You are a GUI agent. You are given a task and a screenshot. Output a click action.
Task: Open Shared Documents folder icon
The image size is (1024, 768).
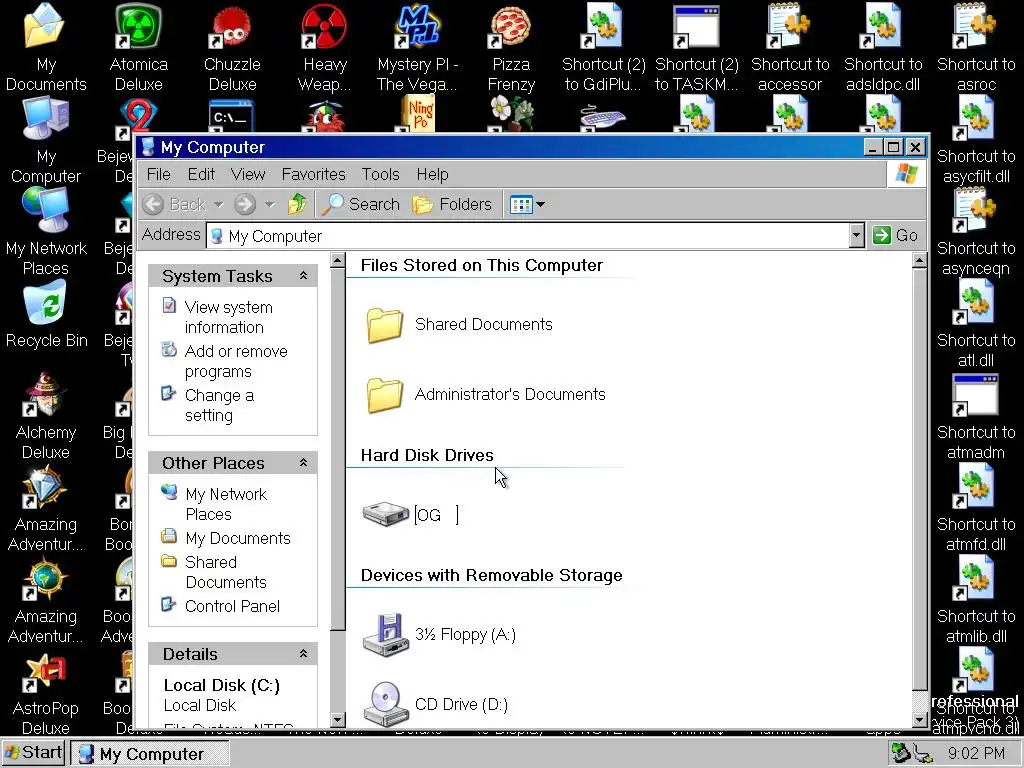(384, 325)
